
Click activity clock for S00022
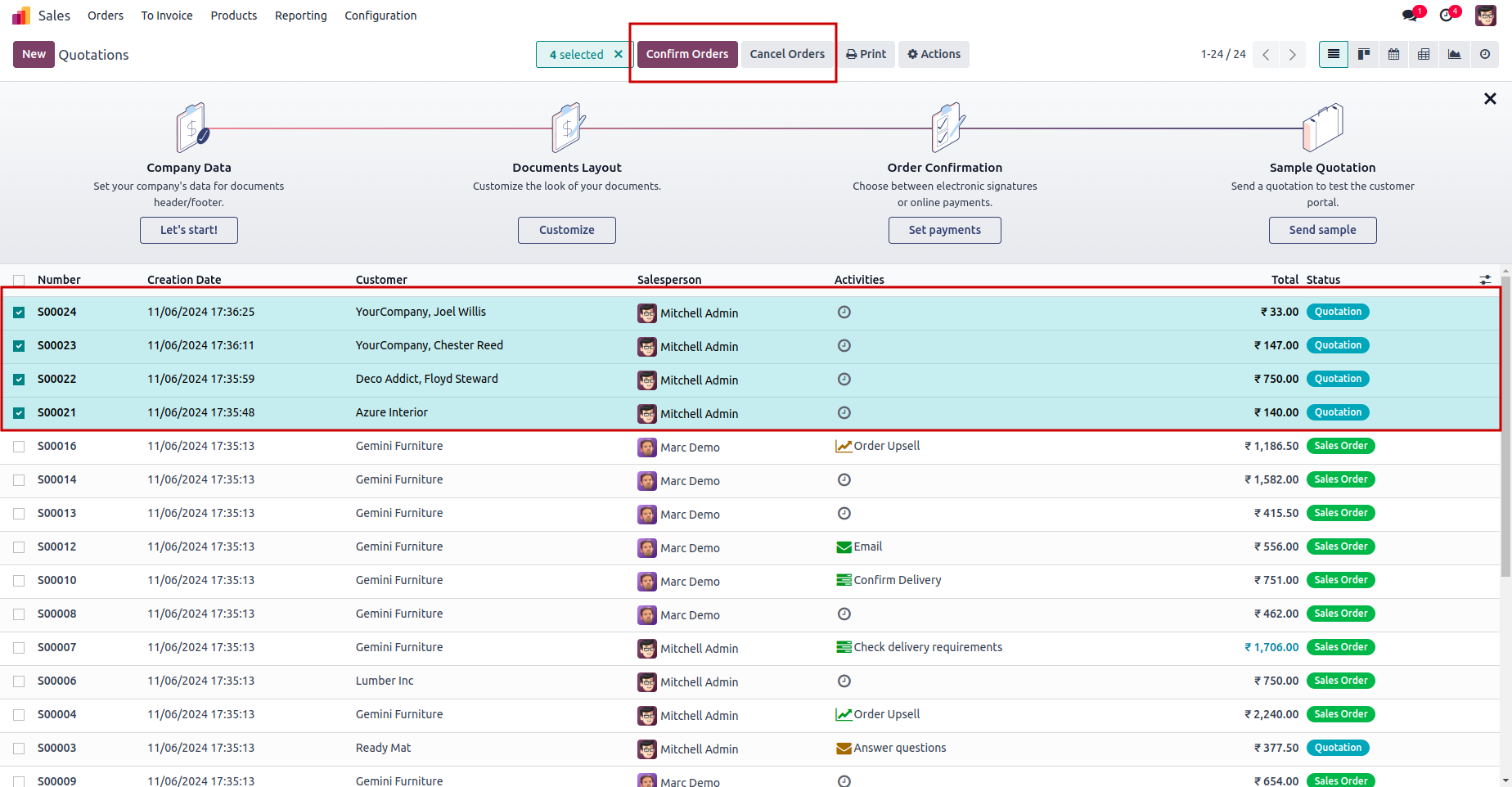[x=844, y=379]
